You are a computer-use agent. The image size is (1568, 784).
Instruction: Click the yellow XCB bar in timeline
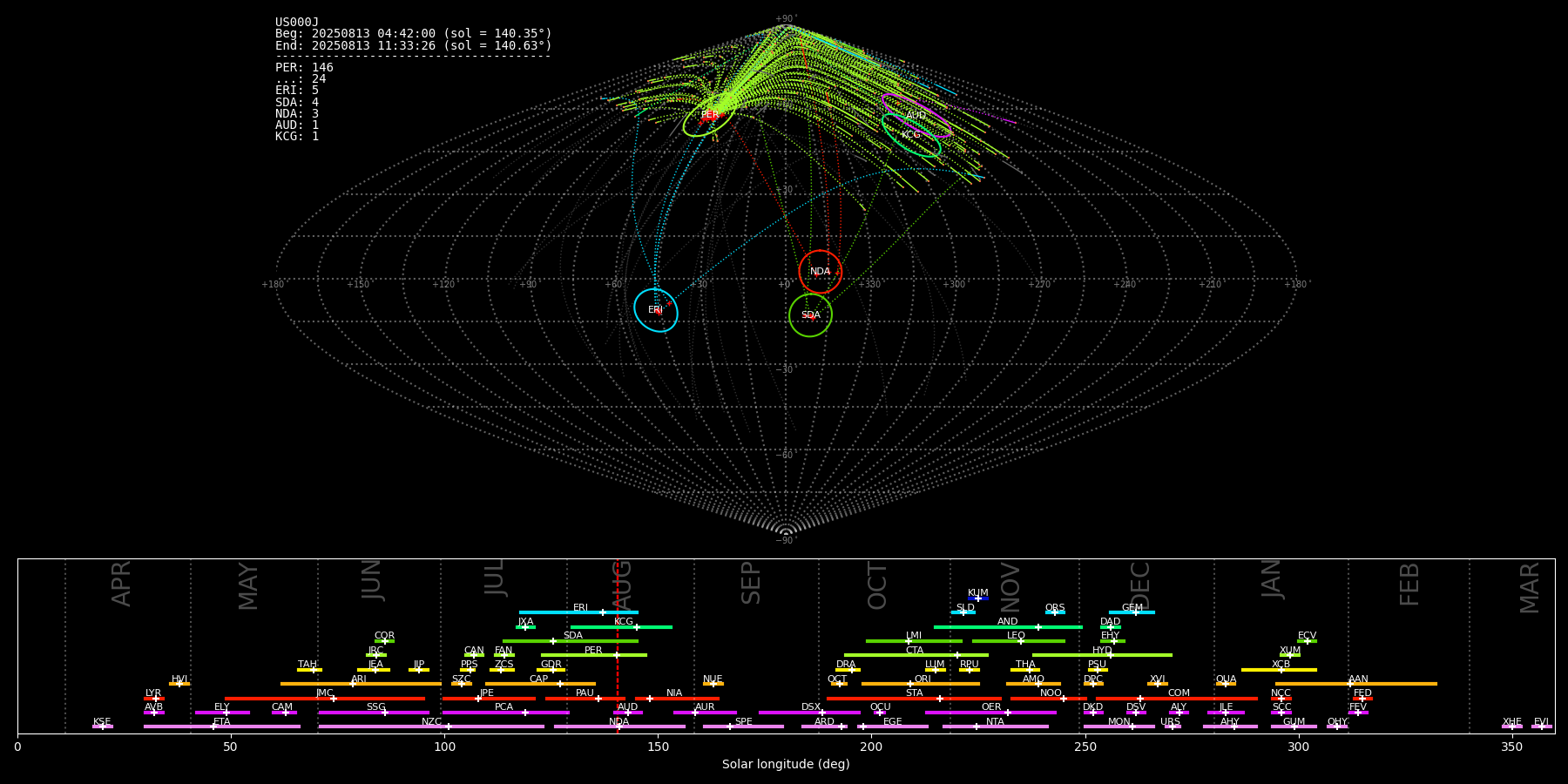pyautogui.click(x=1279, y=670)
